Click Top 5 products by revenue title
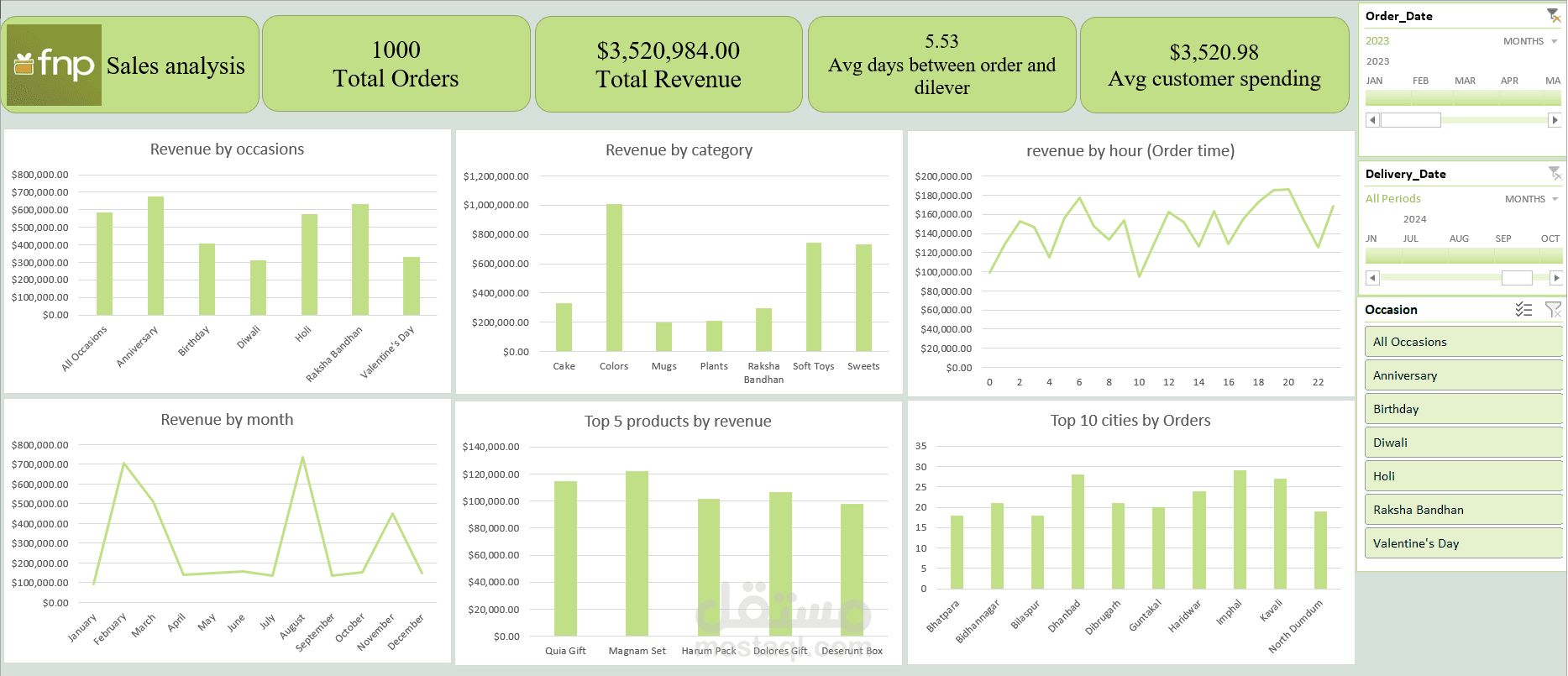Screen dimensions: 1568x676 coord(678,422)
